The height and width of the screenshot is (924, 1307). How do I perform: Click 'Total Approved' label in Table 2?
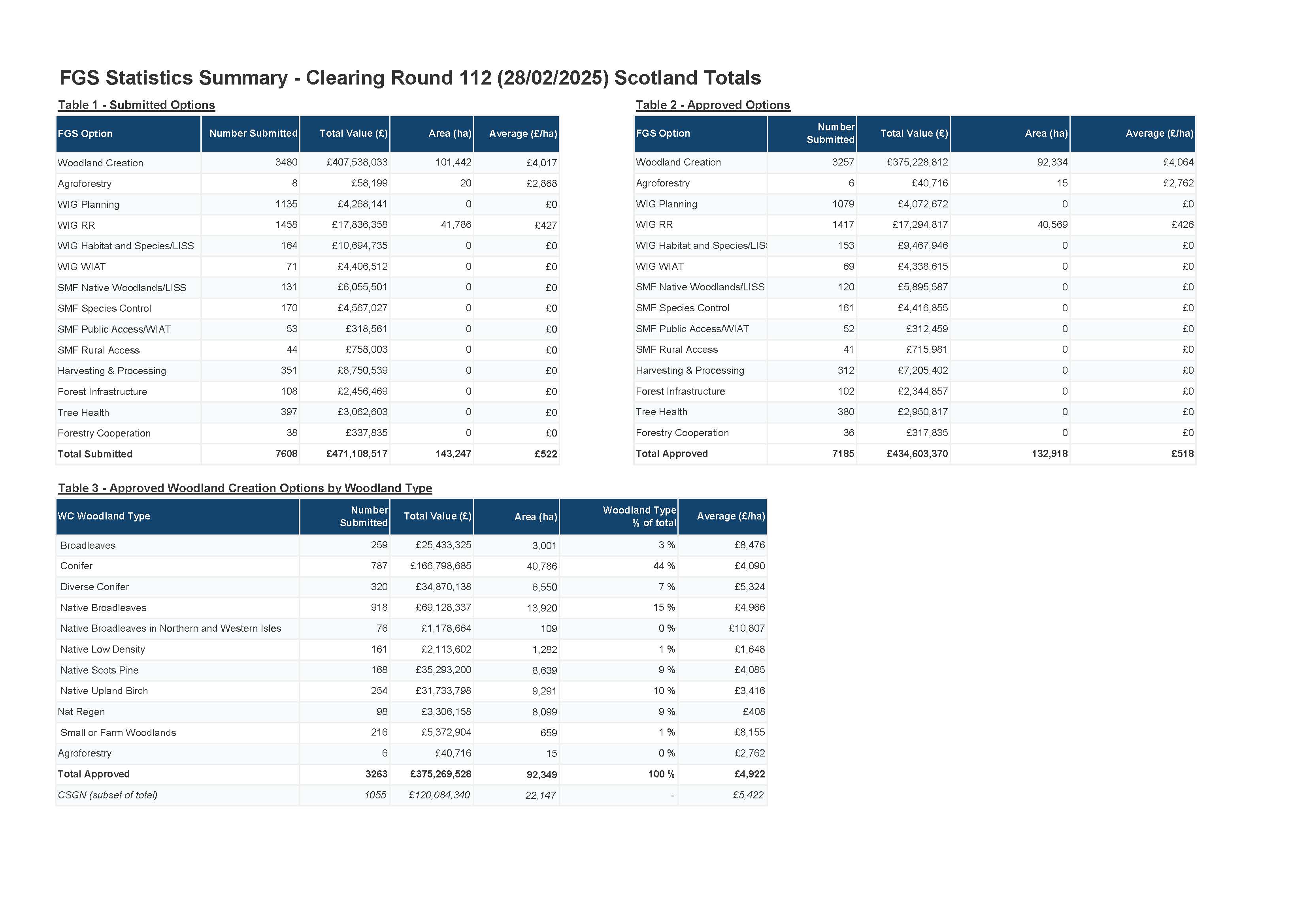tap(672, 454)
